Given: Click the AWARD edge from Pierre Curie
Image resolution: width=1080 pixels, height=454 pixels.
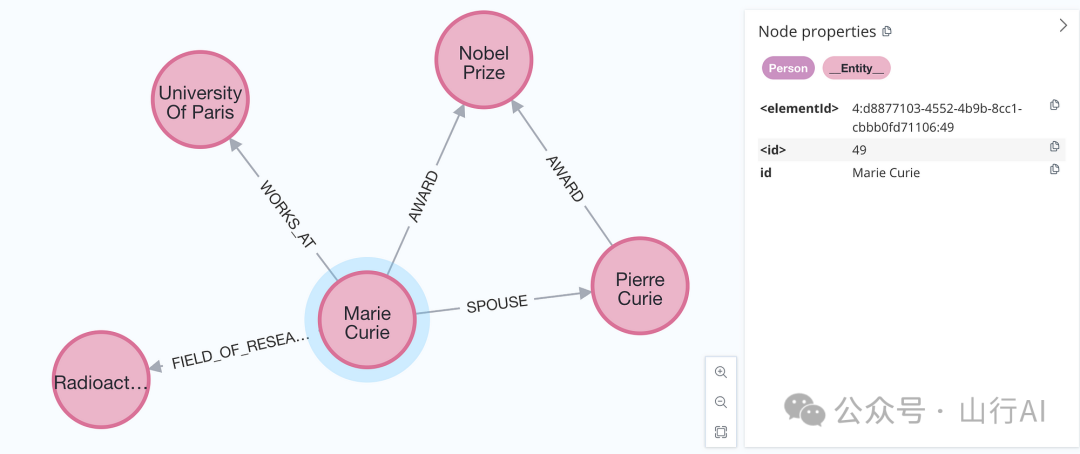Looking at the screenshot, I should (564, 178).
